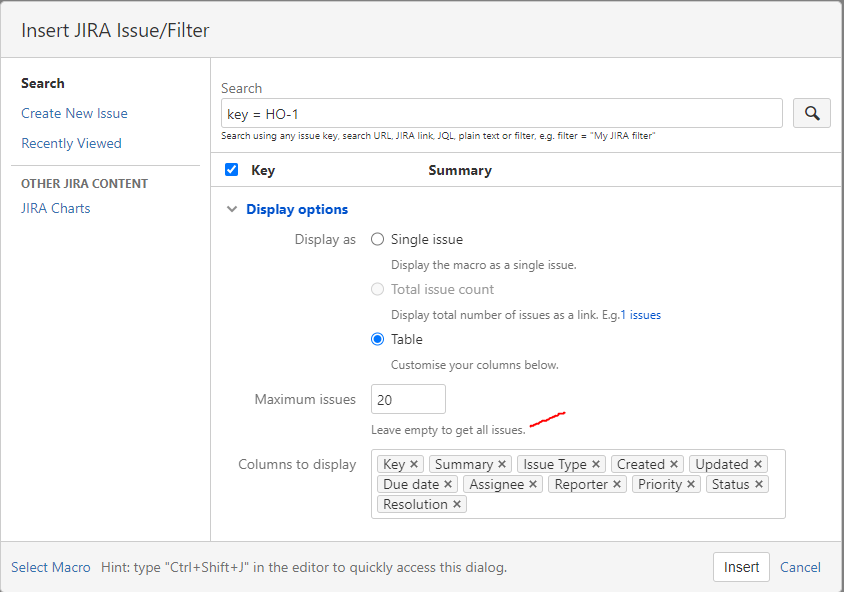Click the Cancel link
The width and height of the screenshot is (844, 592).
point(800,567)
